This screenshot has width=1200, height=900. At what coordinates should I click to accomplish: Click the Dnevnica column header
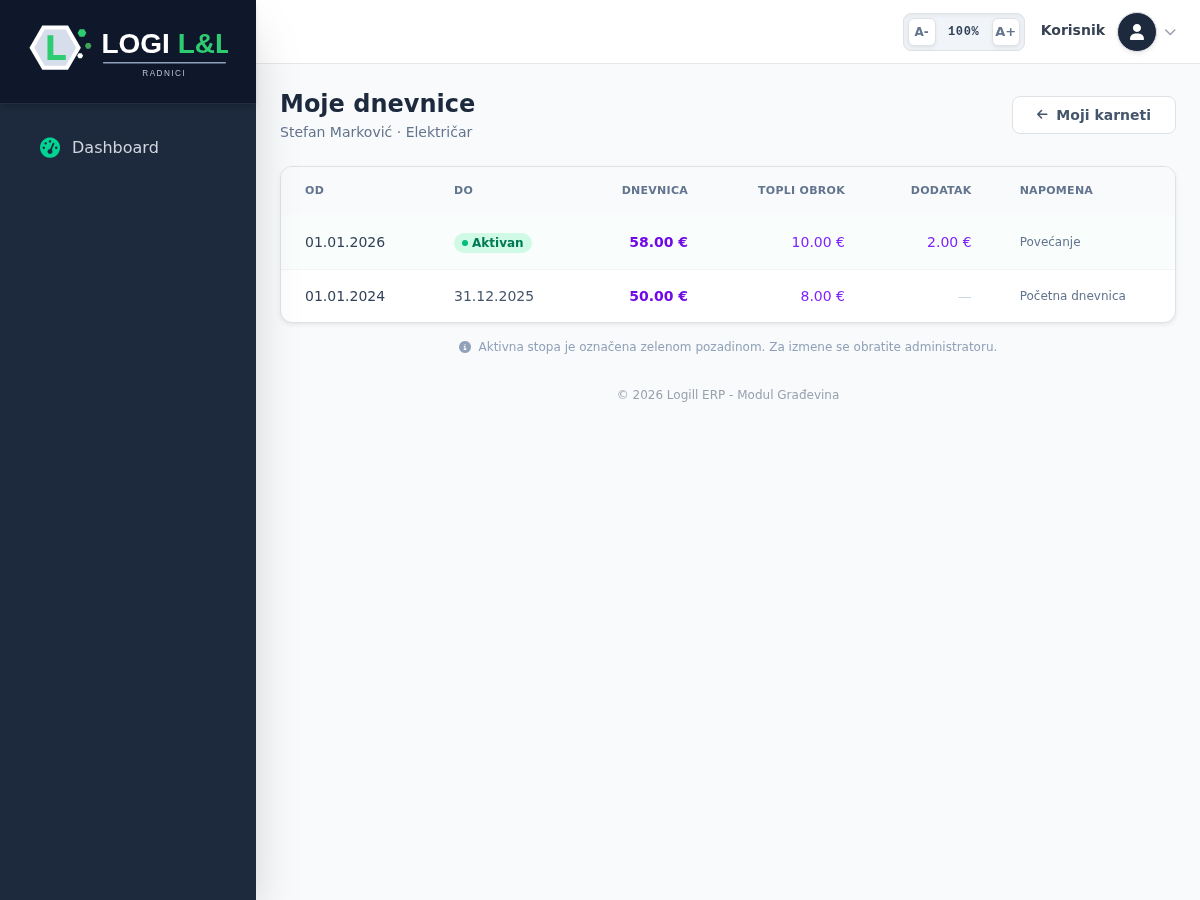coord(654,190)
